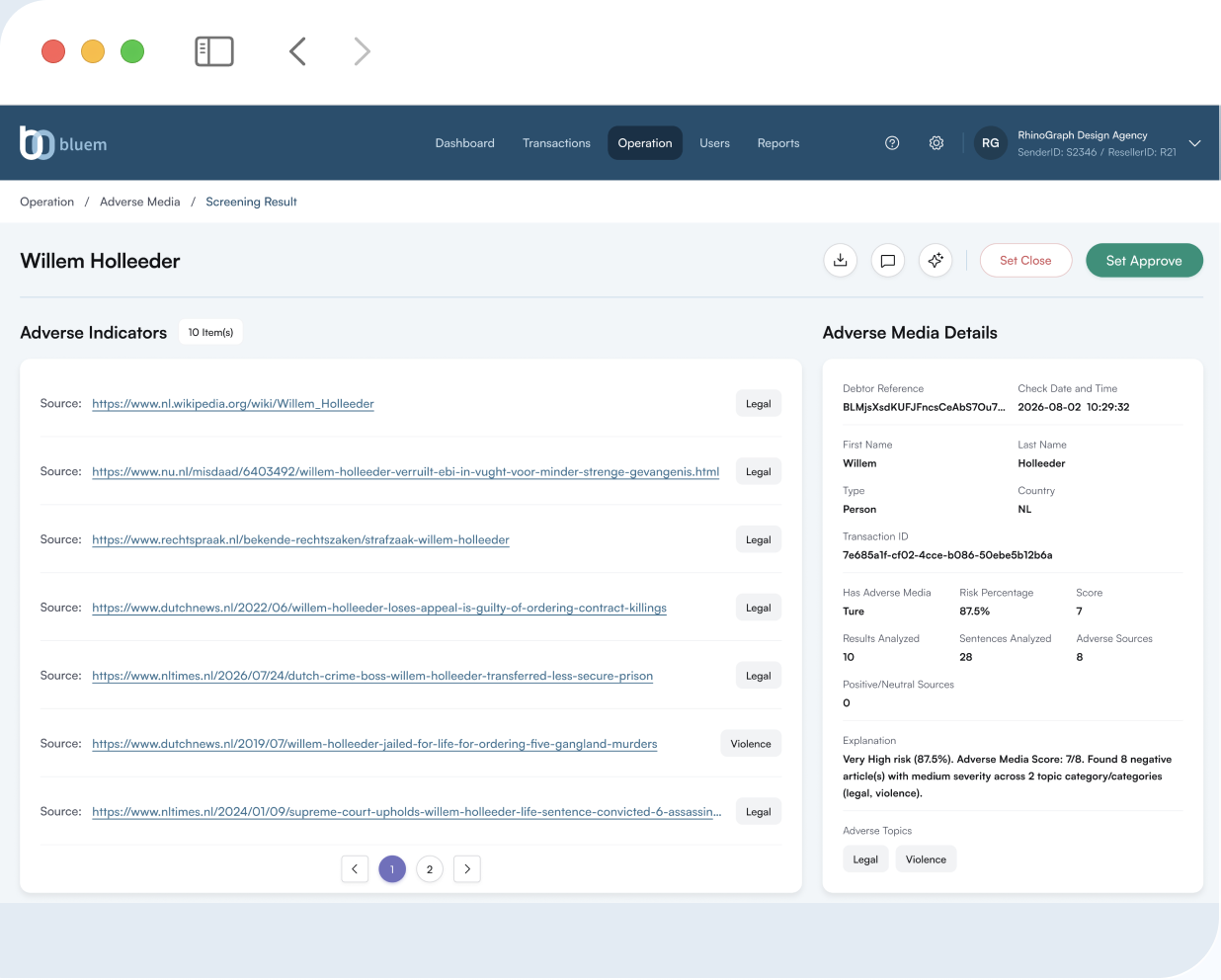Click the bluem logo

[x=63, y=143]
